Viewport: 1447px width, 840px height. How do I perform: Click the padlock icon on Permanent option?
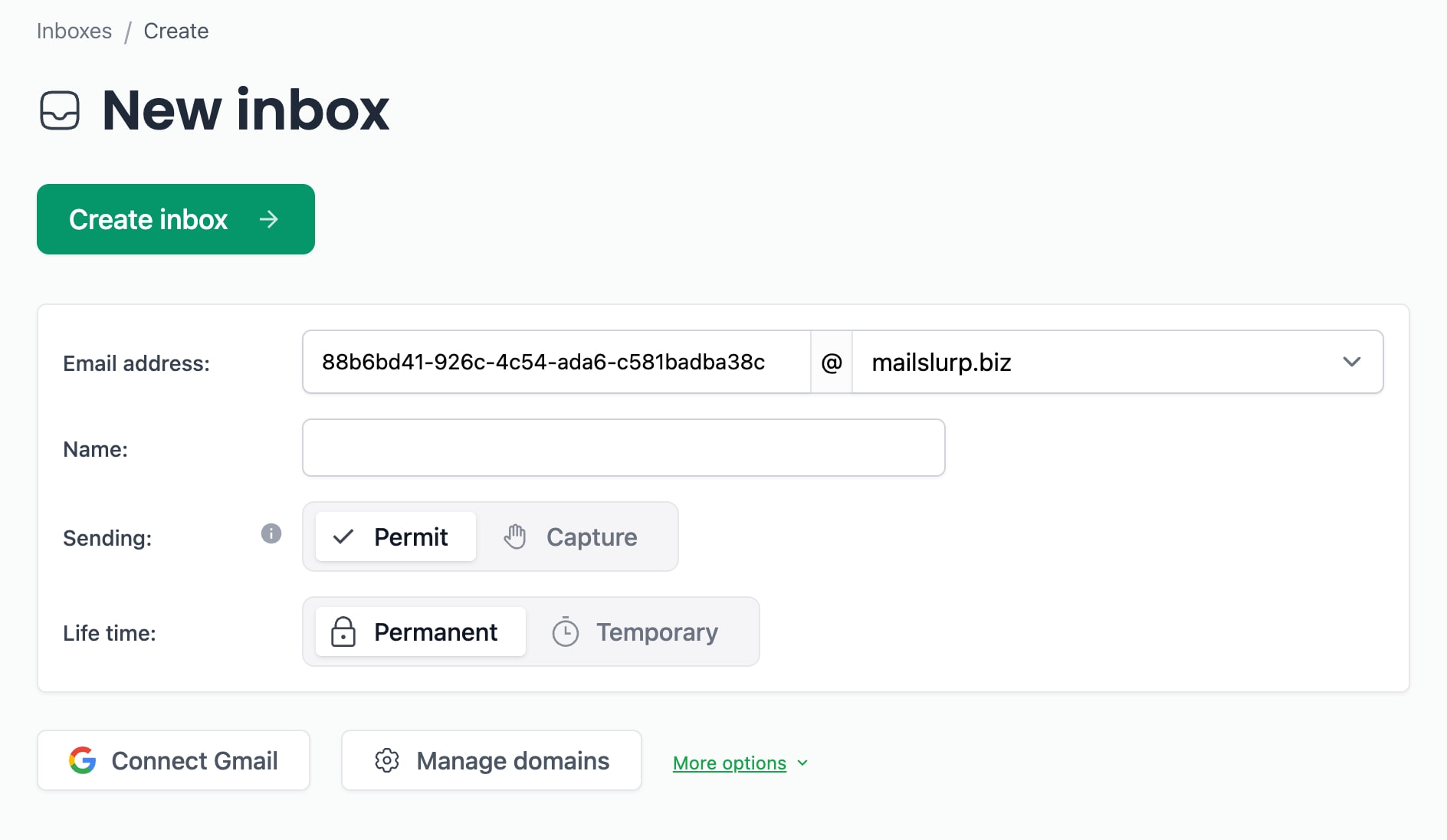point(344,632)
